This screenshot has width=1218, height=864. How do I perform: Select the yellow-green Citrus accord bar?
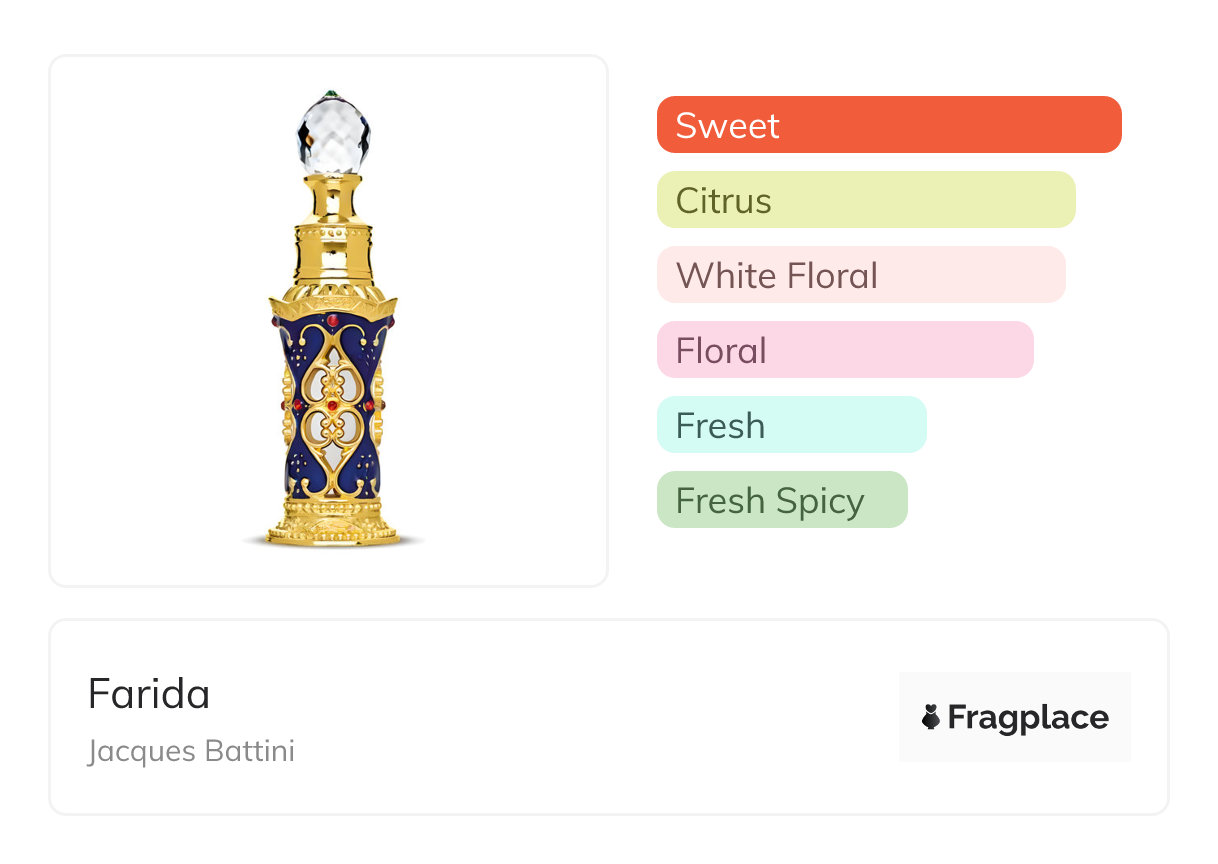865,200
